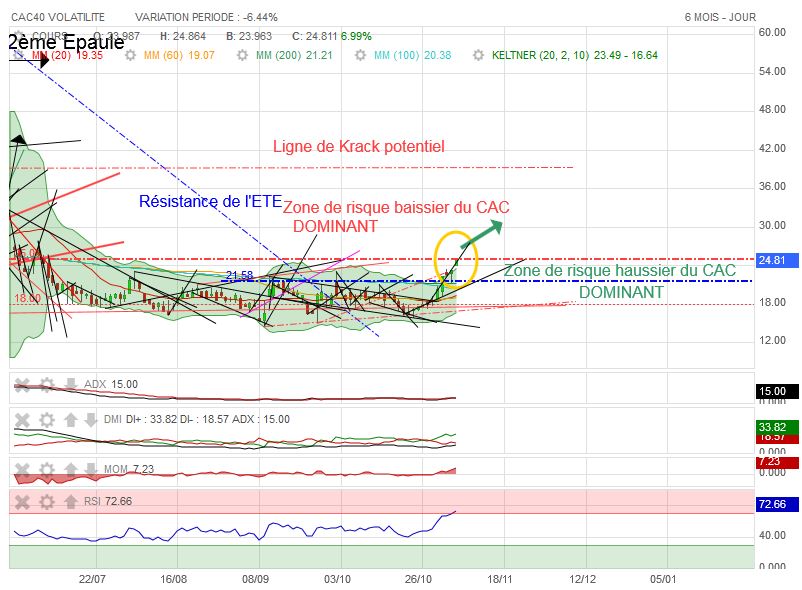Image resolution: width=802 pixels, height=590 pixels.
Task: Move ADX panel down
Action: (71, 384)
